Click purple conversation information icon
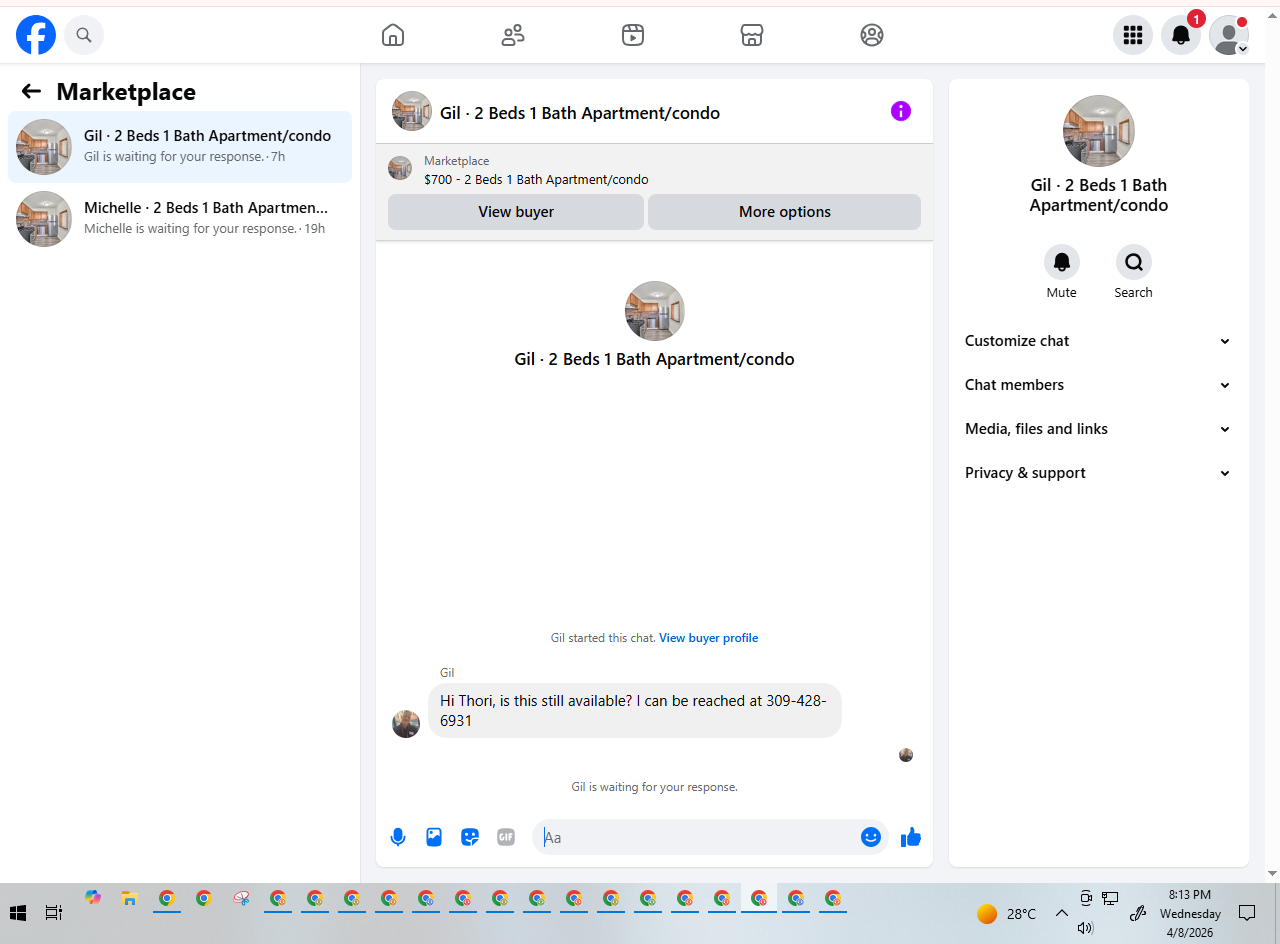The width and height of the screenshot is (1280, 944). [901, 111]
